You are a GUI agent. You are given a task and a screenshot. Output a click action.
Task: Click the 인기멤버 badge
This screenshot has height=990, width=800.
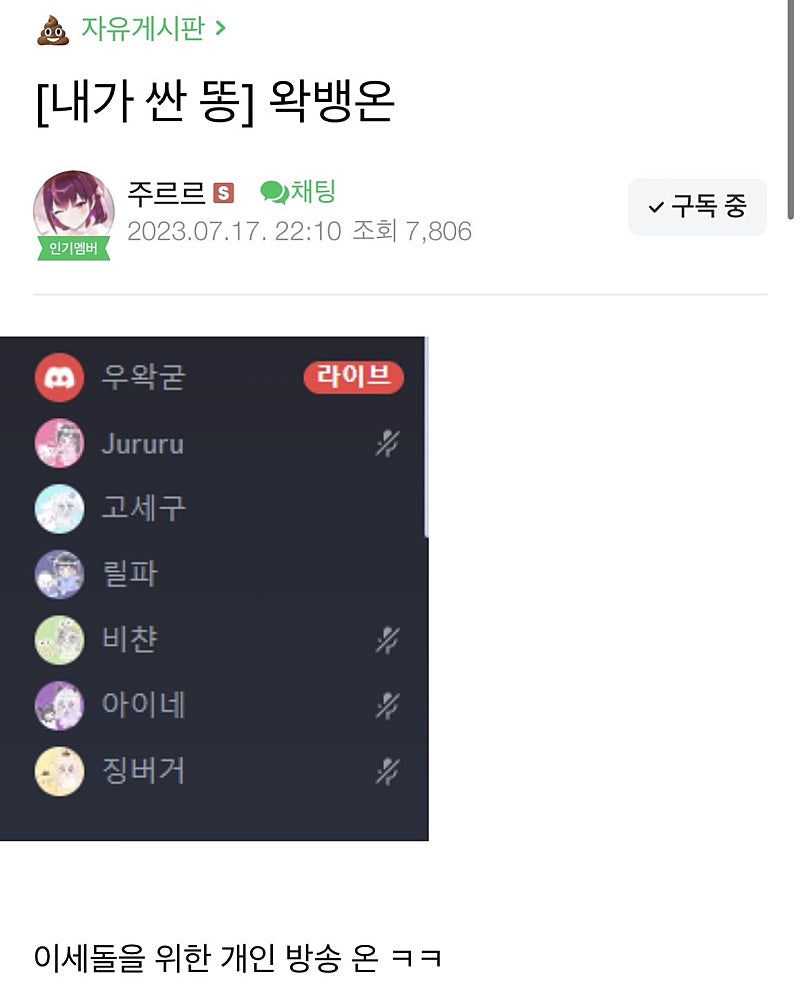click(x=74, y=248)
